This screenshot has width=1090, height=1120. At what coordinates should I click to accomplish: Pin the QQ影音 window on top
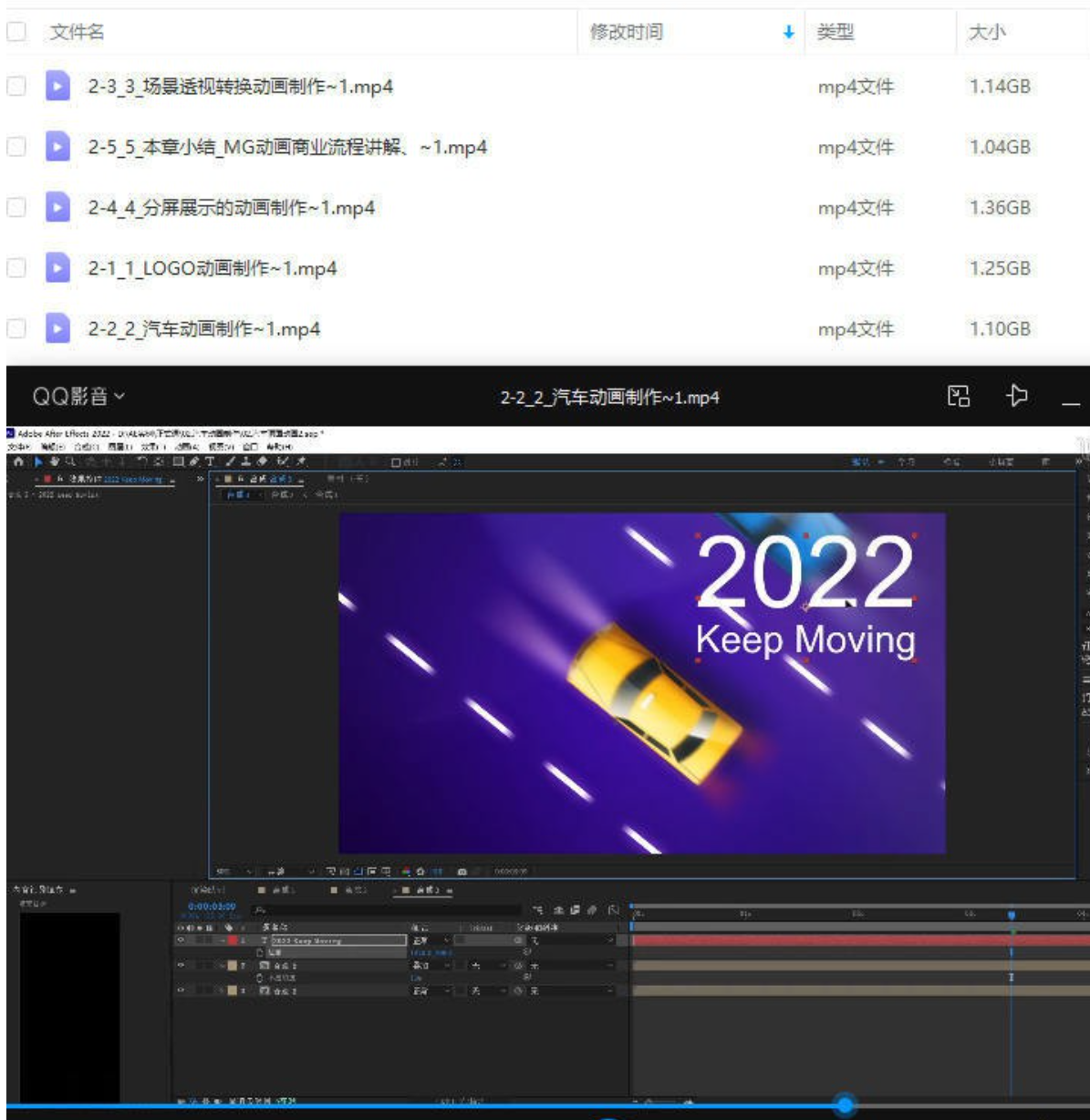coord(1017,396)
